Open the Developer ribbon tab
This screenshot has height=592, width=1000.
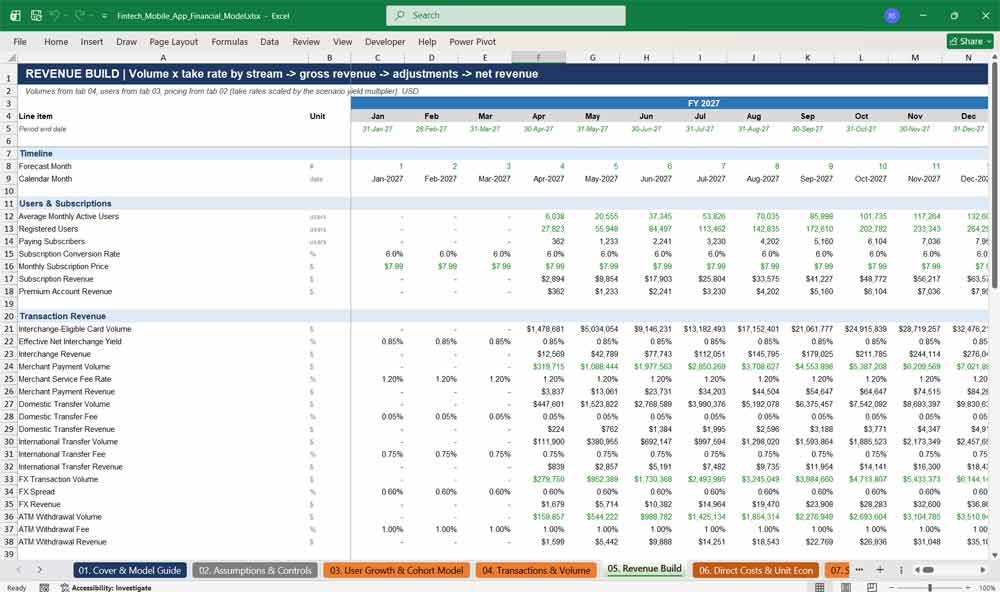pos(385,41)
